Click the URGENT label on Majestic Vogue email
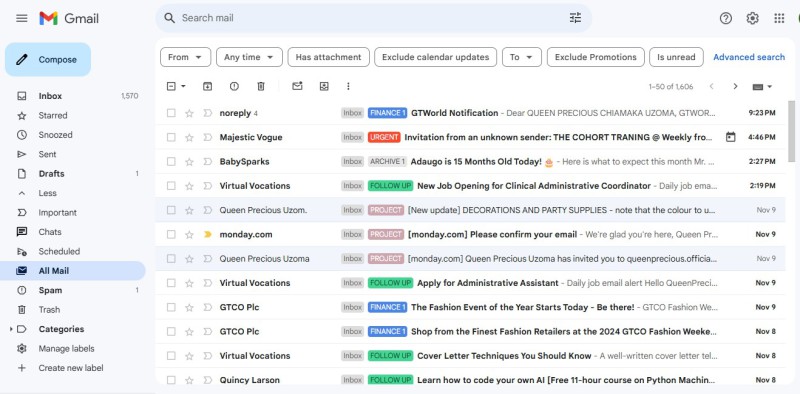 384,137
